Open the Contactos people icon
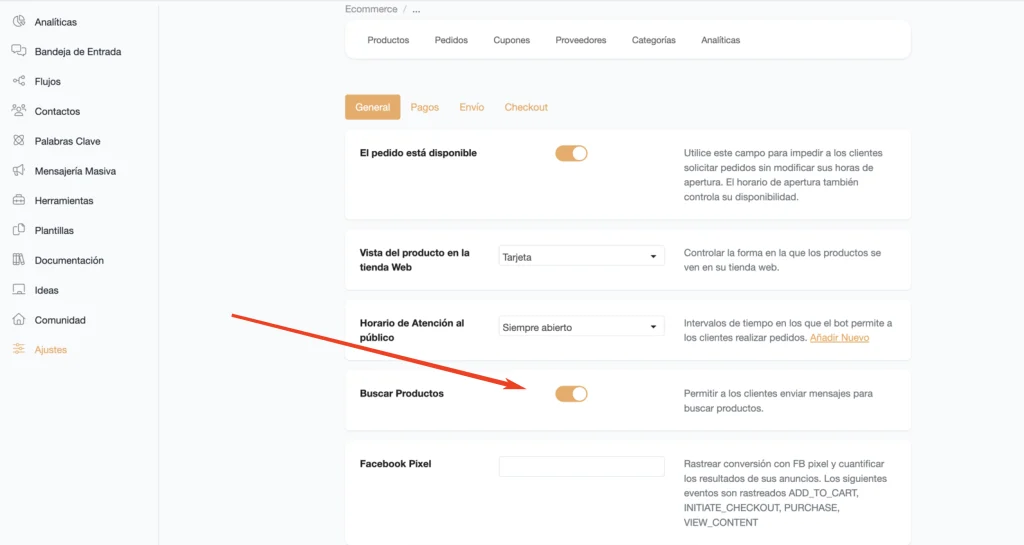Screen dimensions: 1024x545 click(x=19, y=110)
